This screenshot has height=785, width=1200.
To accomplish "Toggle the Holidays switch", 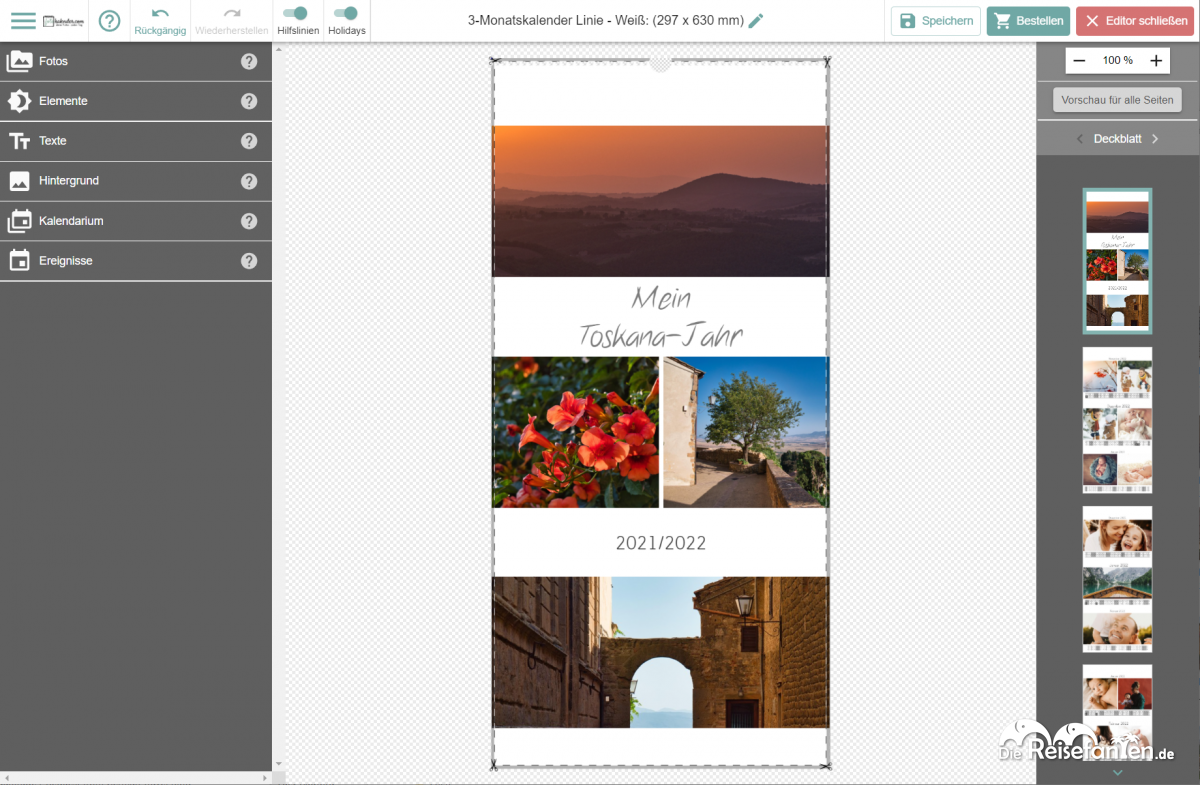I will click(x=346, y=14).
